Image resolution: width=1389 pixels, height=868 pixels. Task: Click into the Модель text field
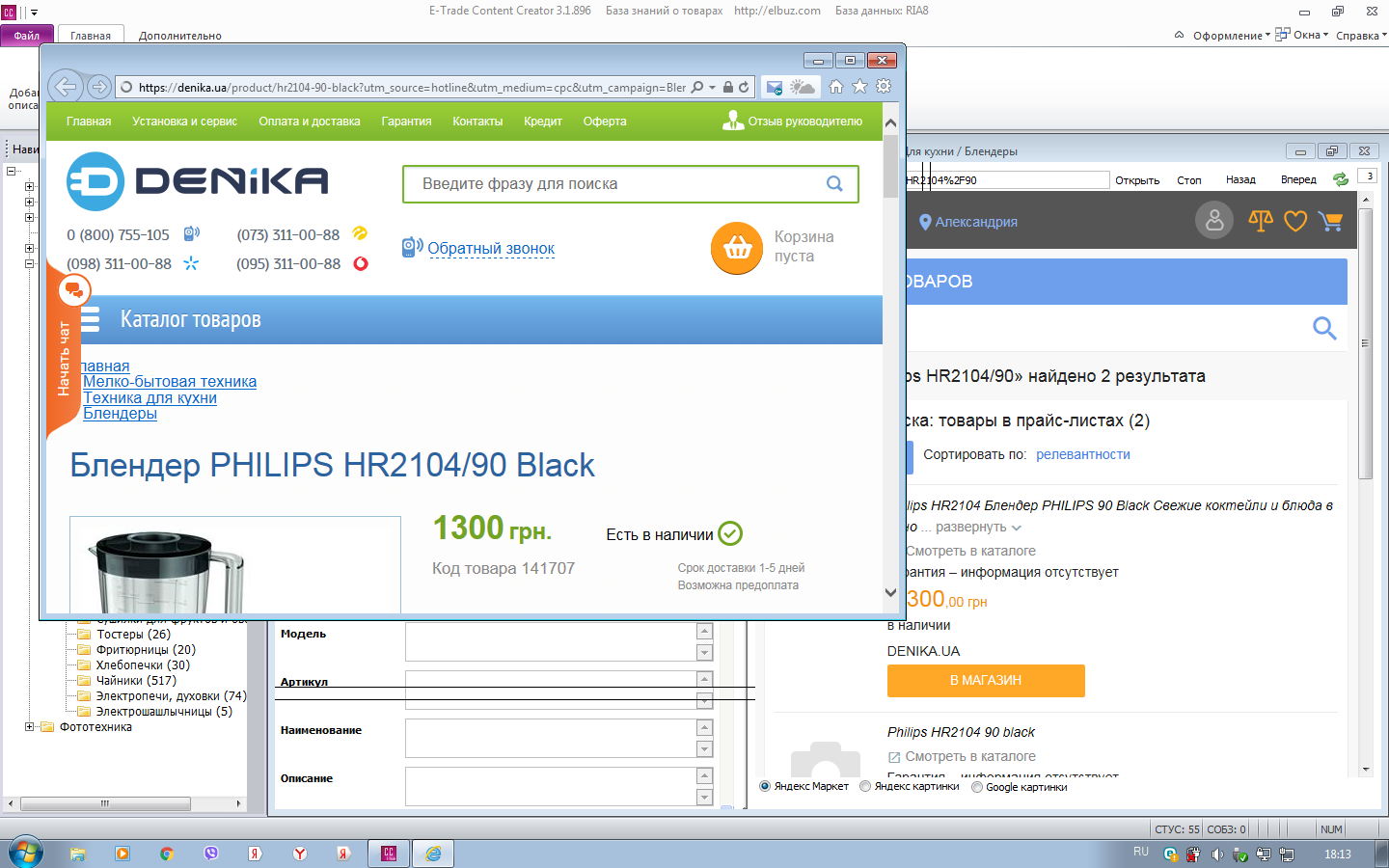pos(551,642)
